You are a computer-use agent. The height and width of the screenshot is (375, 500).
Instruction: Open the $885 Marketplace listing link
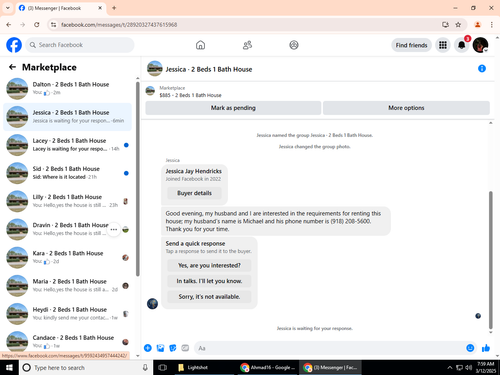tap(190, 95)
